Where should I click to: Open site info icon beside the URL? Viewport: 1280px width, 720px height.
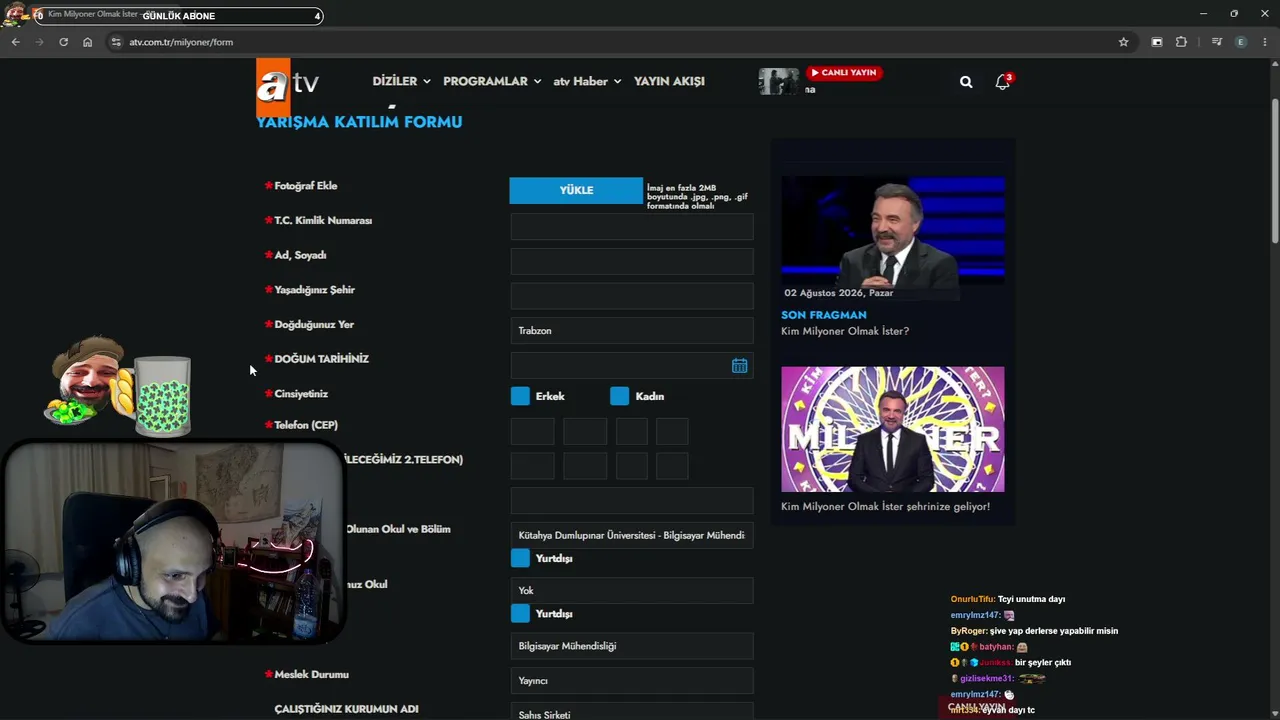116,42
